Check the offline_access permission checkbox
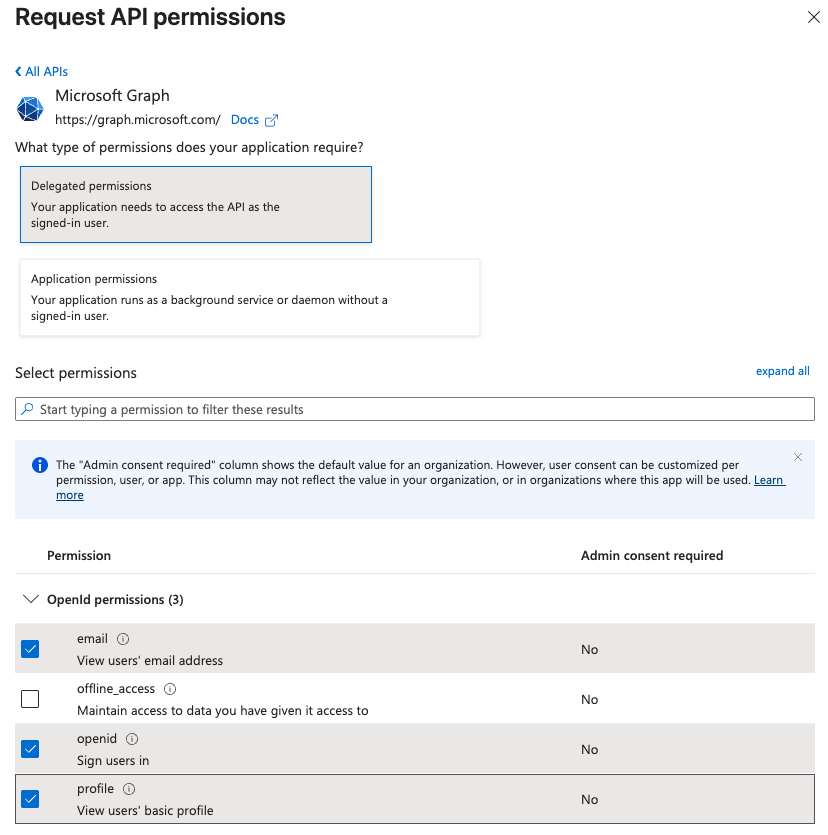This screenshot has width=828, height=835. pyautogui.click(x=30, y=699)
